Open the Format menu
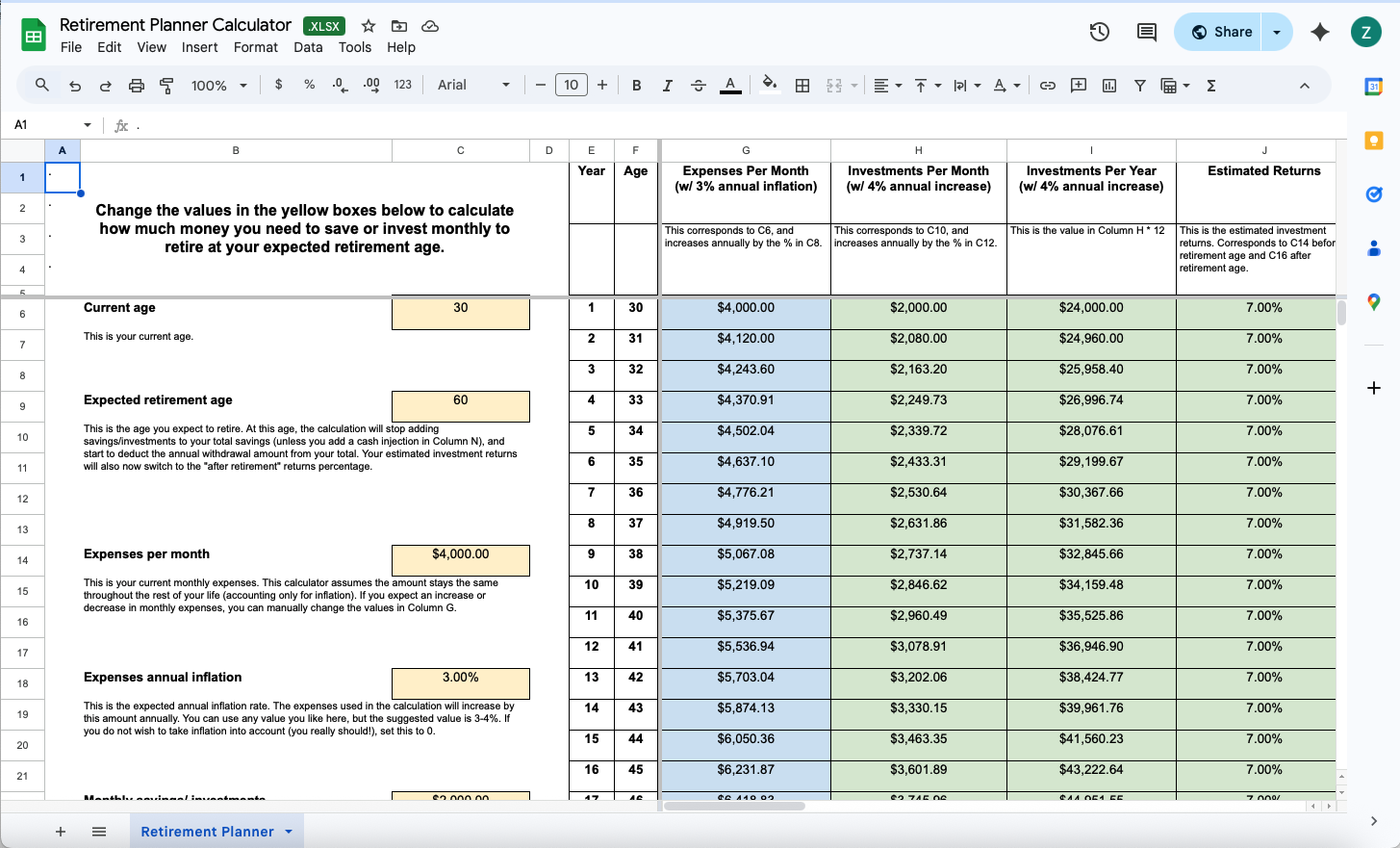 coord(255,47)
